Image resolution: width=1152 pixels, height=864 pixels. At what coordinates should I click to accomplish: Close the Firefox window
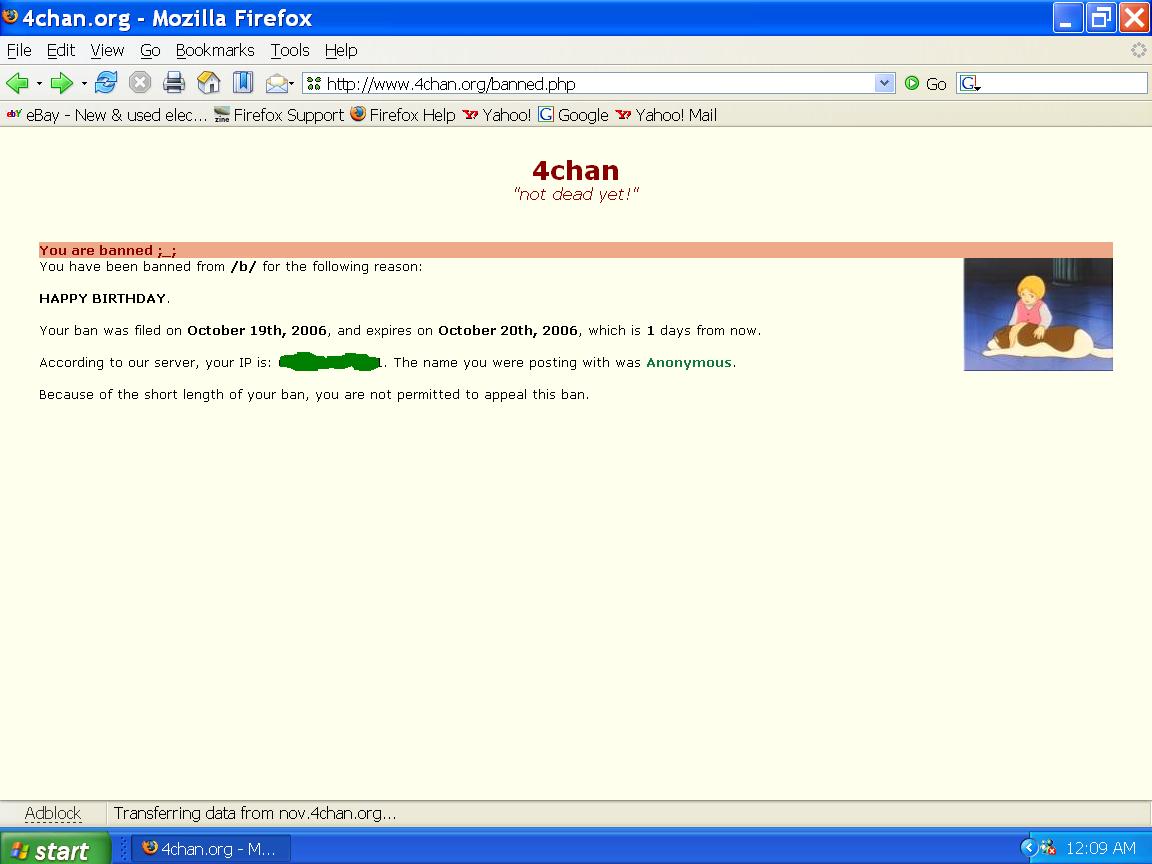click(1133, 18)
